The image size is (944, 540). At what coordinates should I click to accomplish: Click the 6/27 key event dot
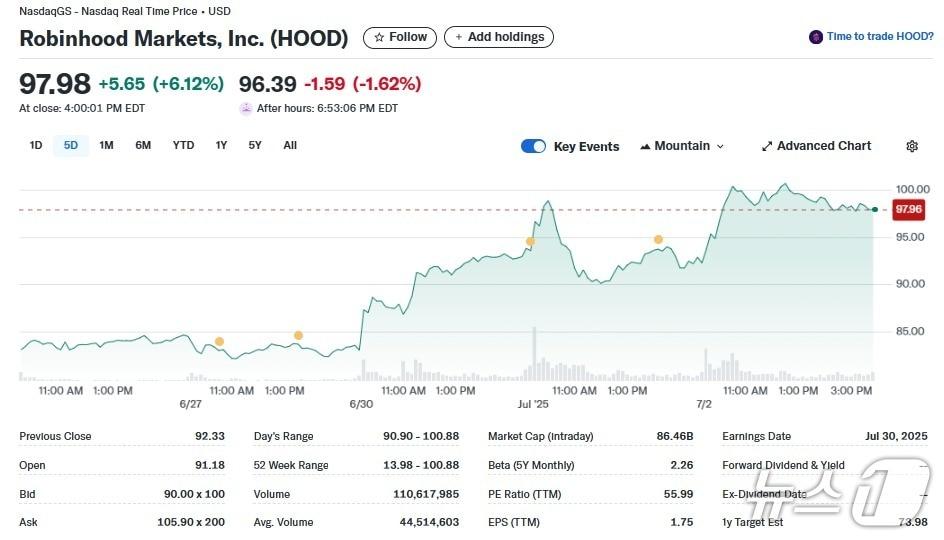coord(219,342)
